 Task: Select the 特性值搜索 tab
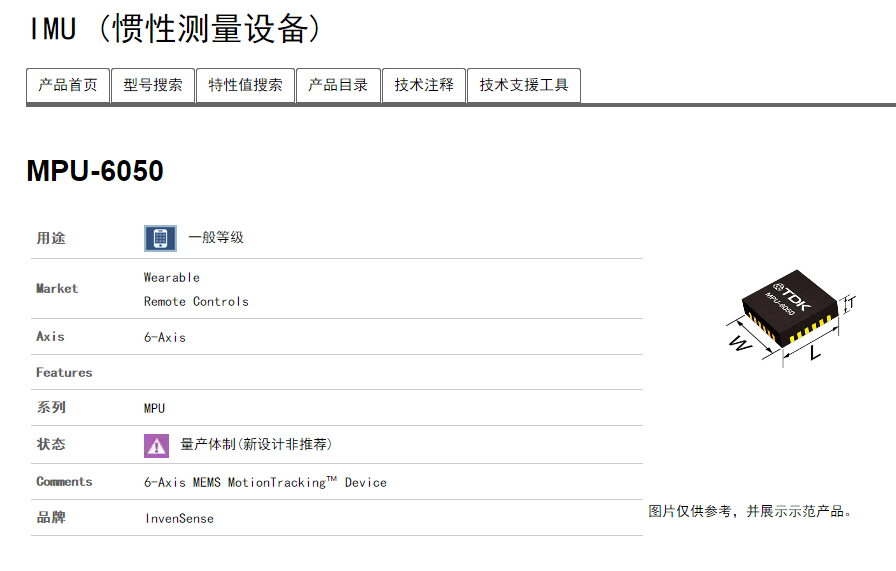point(245,86)
